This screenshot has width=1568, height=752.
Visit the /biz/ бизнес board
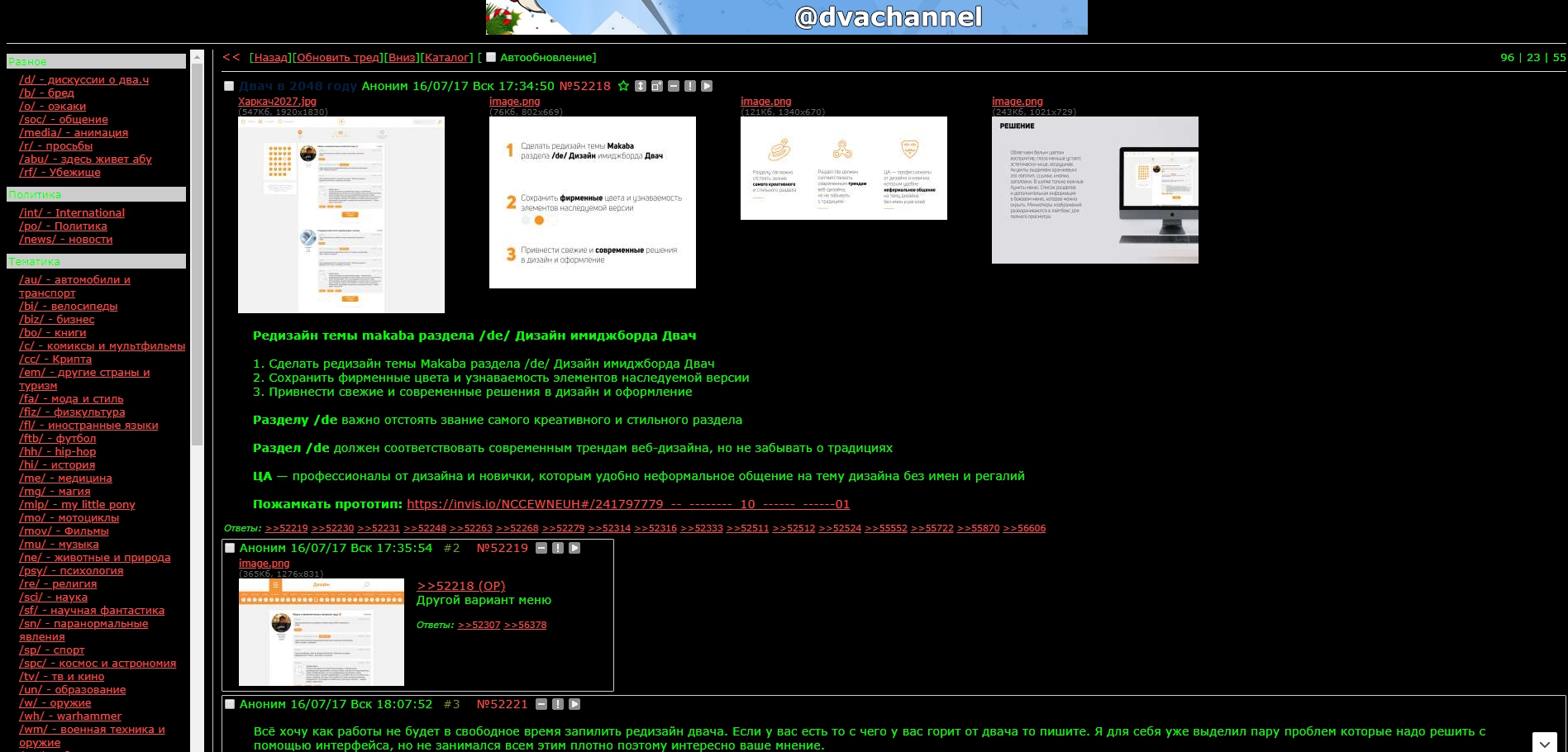tap(57, 320)
